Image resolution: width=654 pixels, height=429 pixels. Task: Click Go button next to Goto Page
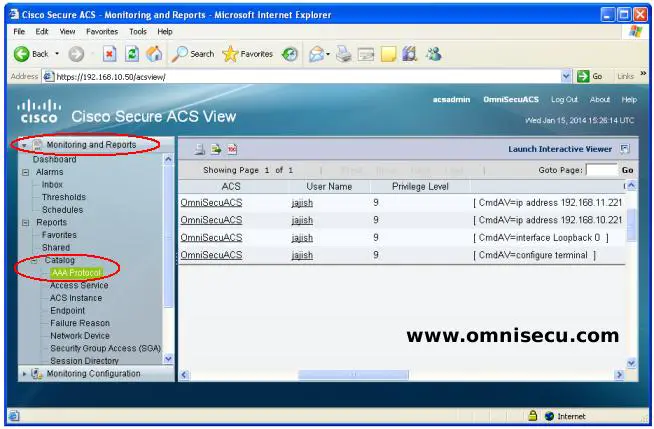tap(627, 170)
